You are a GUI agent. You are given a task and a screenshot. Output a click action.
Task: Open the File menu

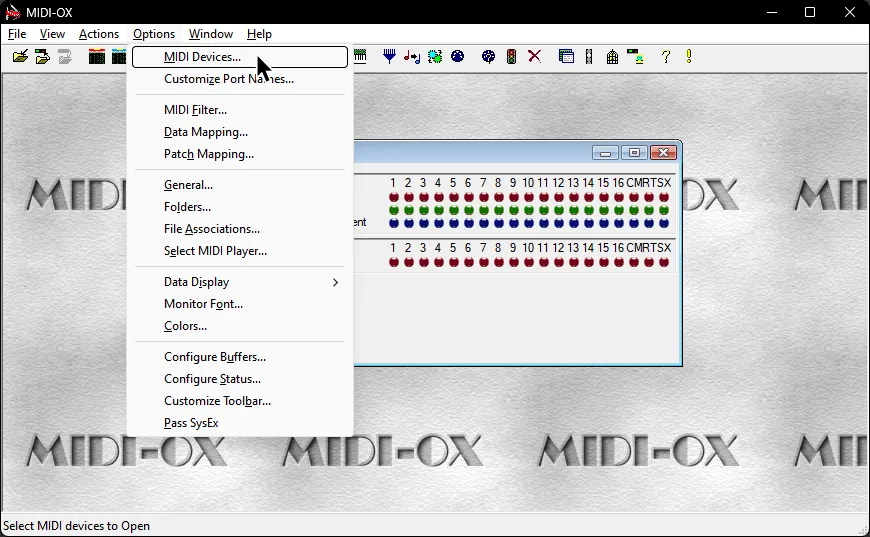17,34
